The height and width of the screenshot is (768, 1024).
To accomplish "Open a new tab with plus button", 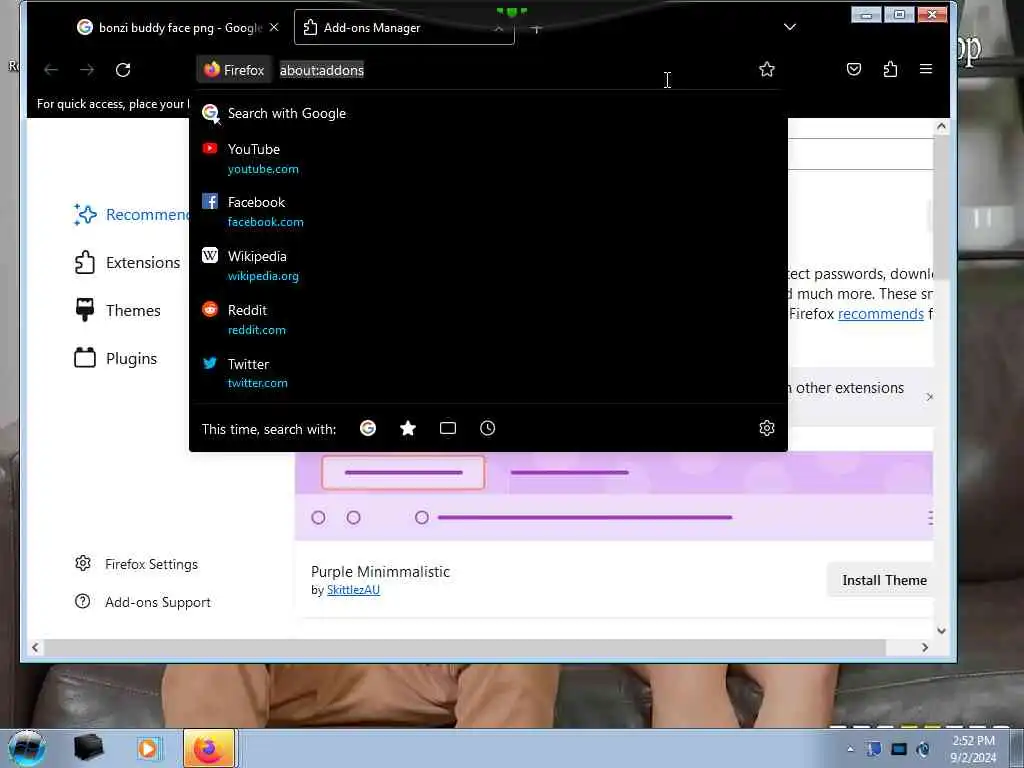I will point(536,29).
